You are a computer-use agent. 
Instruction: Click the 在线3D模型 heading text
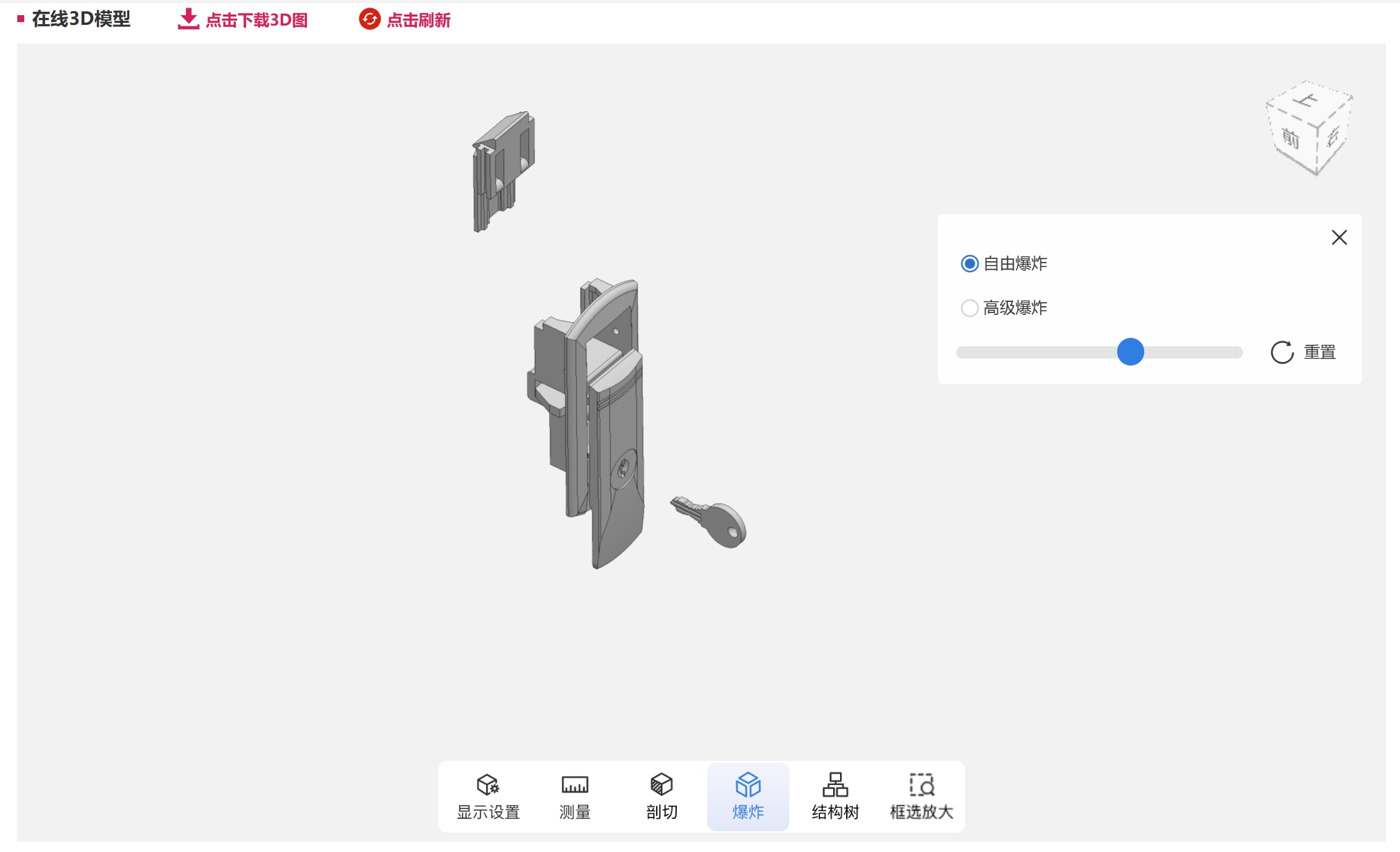click(81, 19)
